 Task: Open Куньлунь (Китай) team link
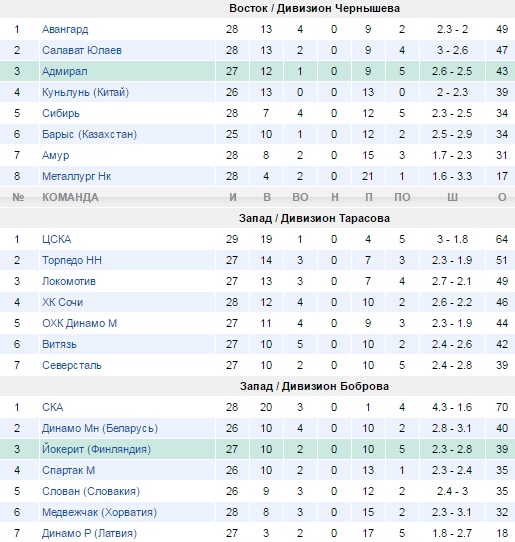(x=85, y=92)
